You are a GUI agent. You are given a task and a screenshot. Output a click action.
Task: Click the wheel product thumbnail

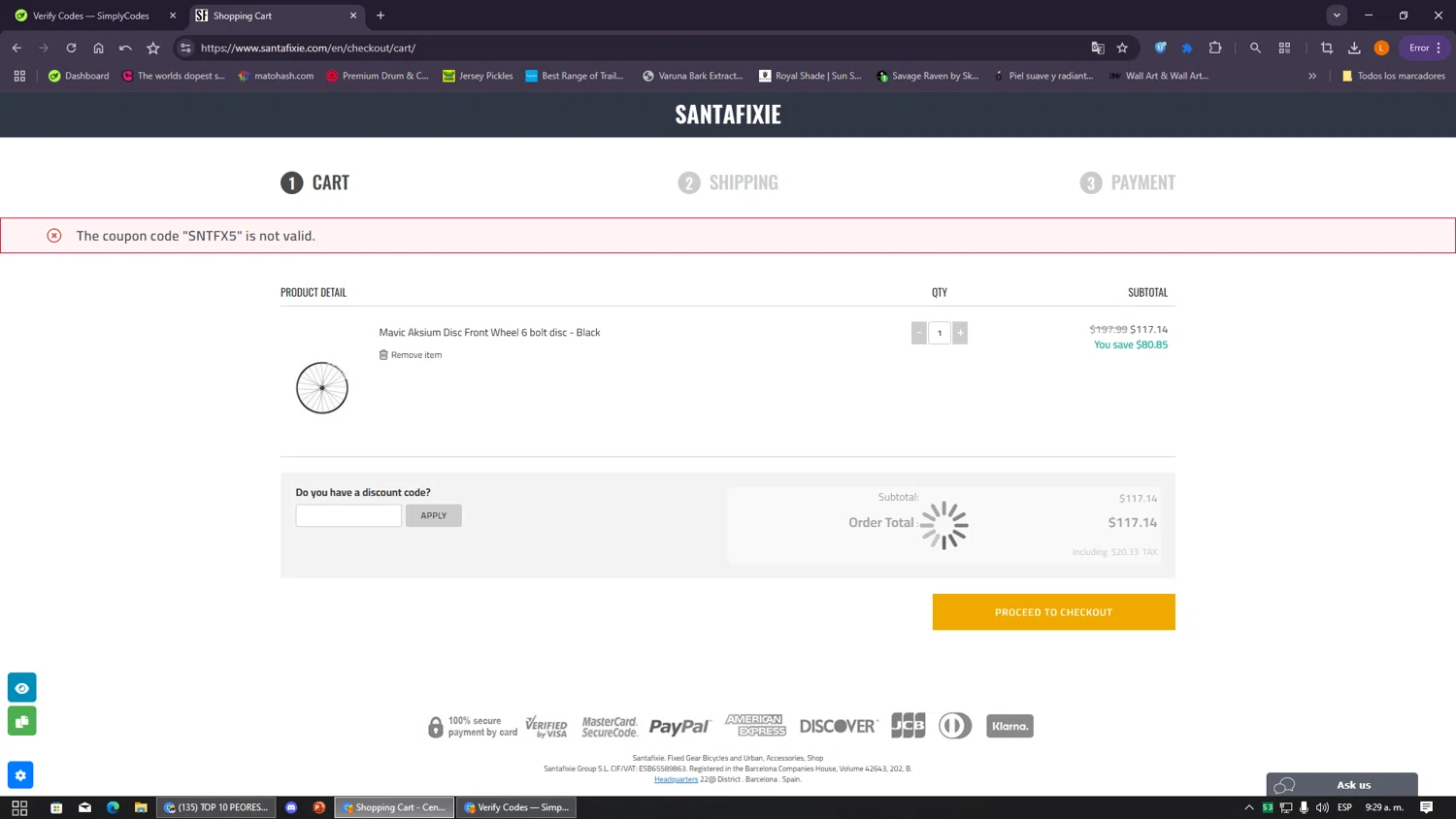[322, 388]
